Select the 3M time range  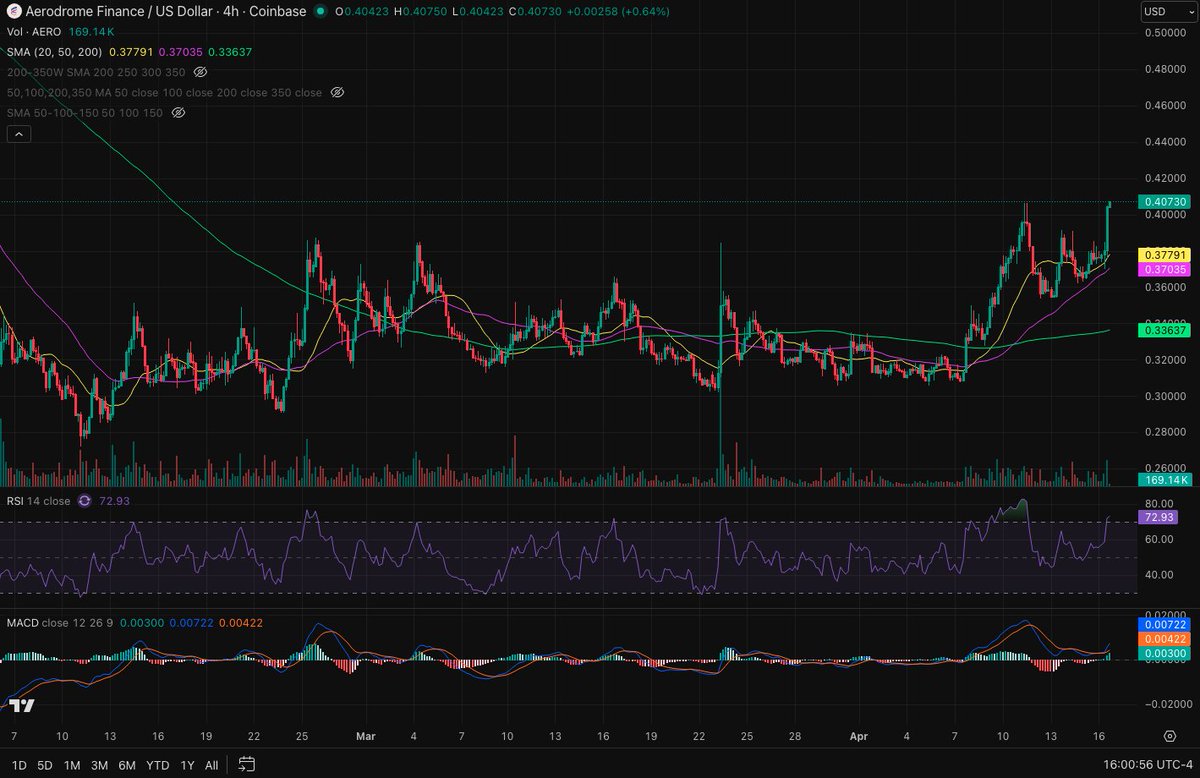click(99, 765)
